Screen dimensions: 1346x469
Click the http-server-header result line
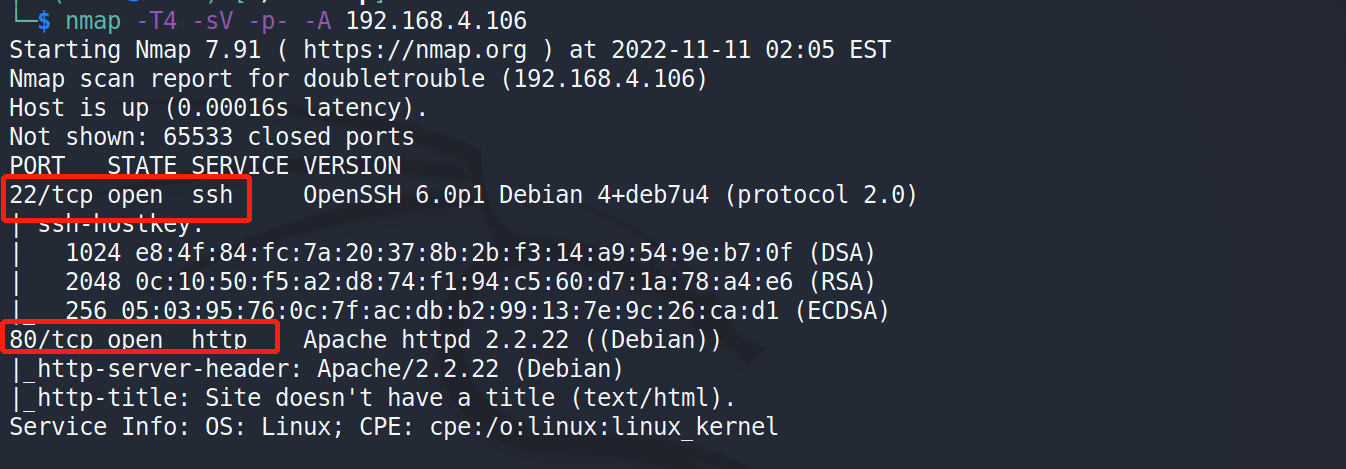[317, 369]
